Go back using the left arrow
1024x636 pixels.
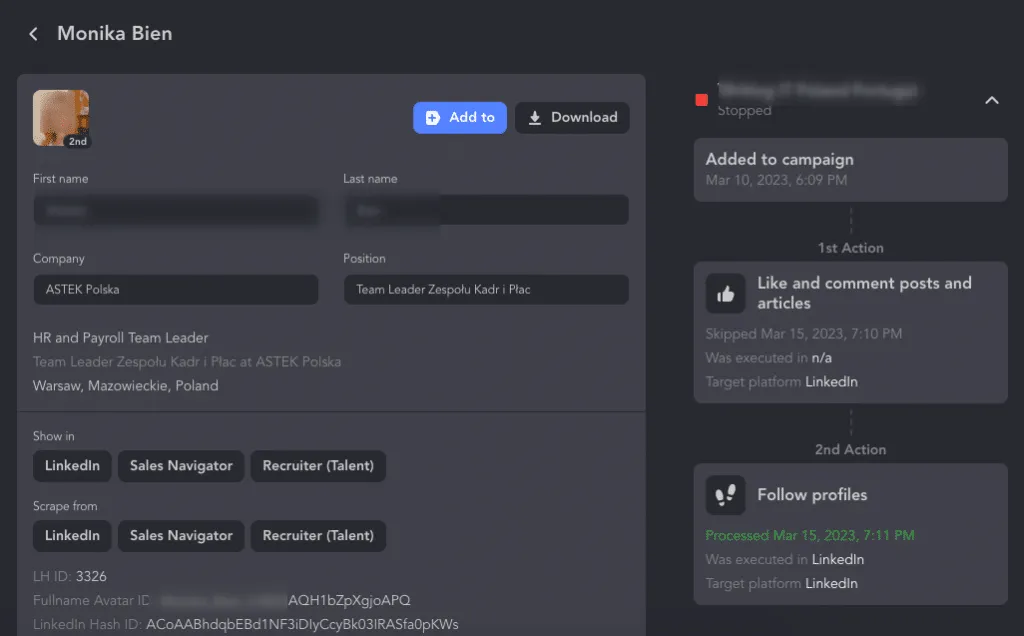33,34
